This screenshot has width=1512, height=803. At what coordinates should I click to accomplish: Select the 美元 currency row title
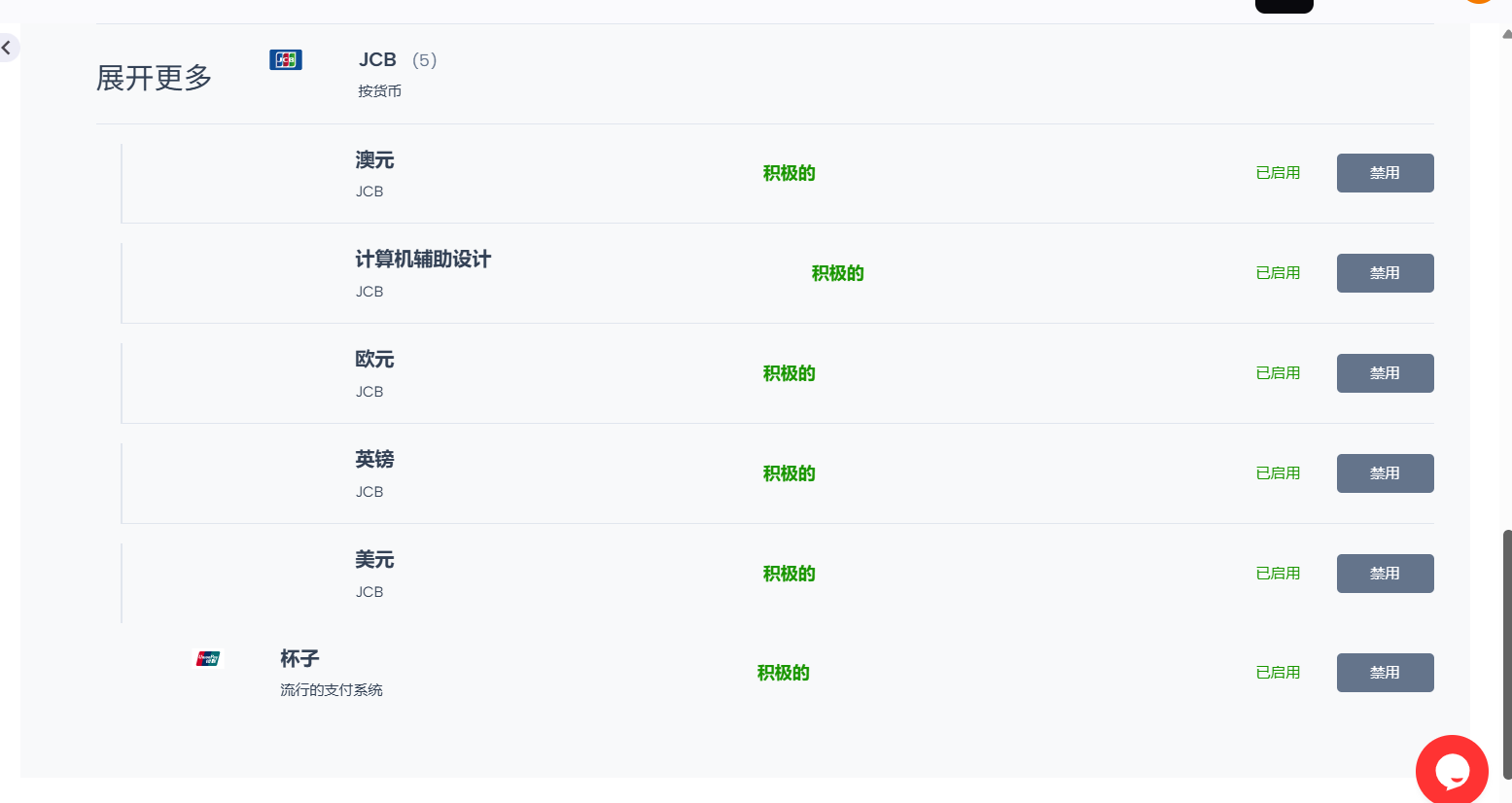(374, 560)
